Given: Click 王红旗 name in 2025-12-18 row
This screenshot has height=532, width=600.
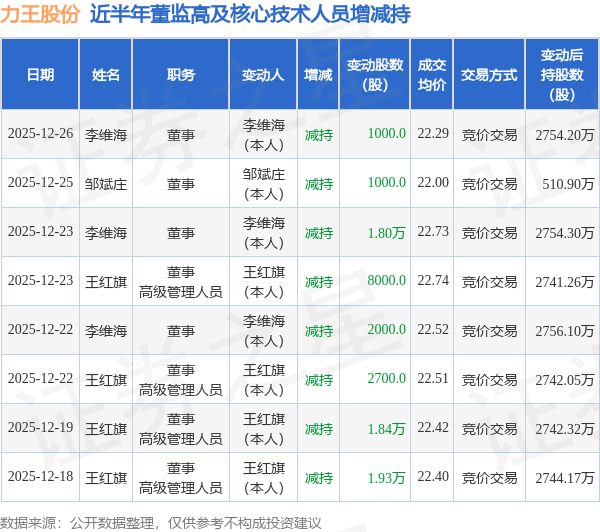Looking at the screenshot, I should click(x=106, y=478).
